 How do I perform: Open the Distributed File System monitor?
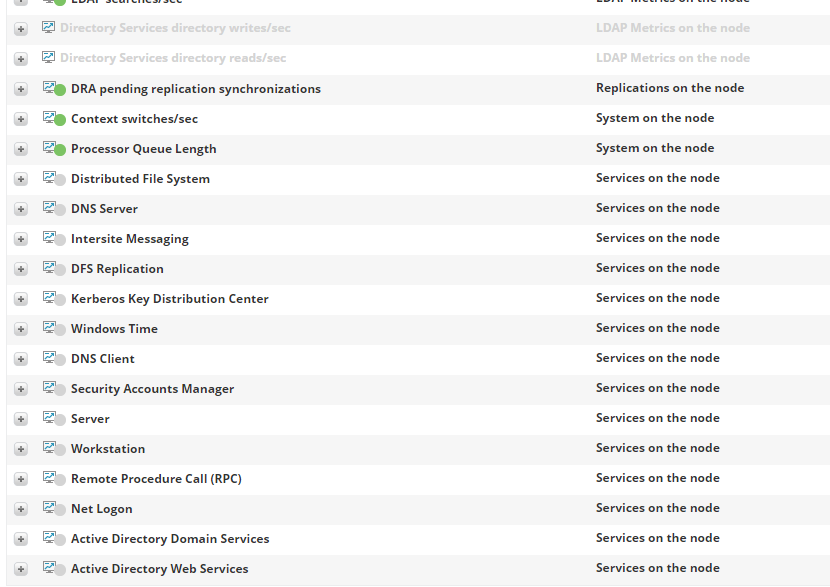point(140,179)
